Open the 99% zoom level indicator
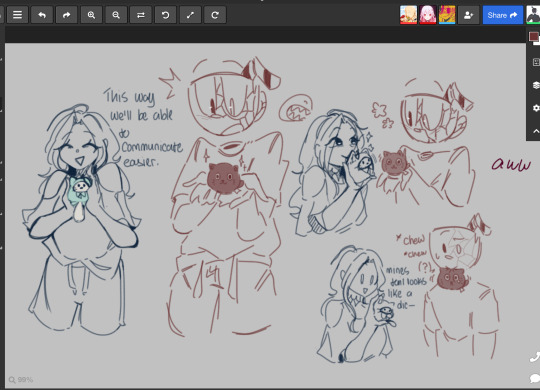Screen dimensions: 540x390 [x=21, y=380]
